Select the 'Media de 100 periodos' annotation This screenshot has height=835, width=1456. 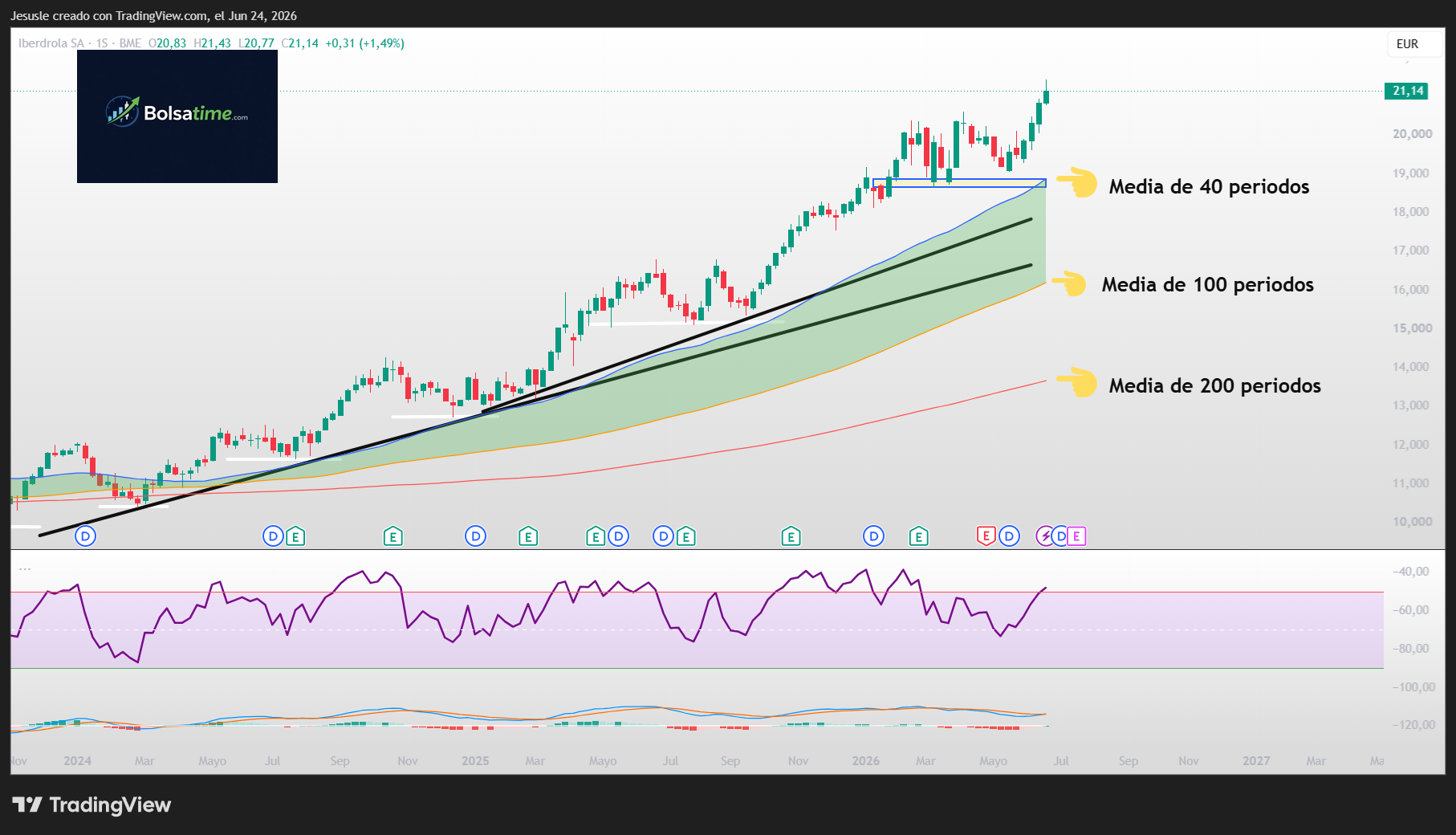click(x=1207, y=284)
